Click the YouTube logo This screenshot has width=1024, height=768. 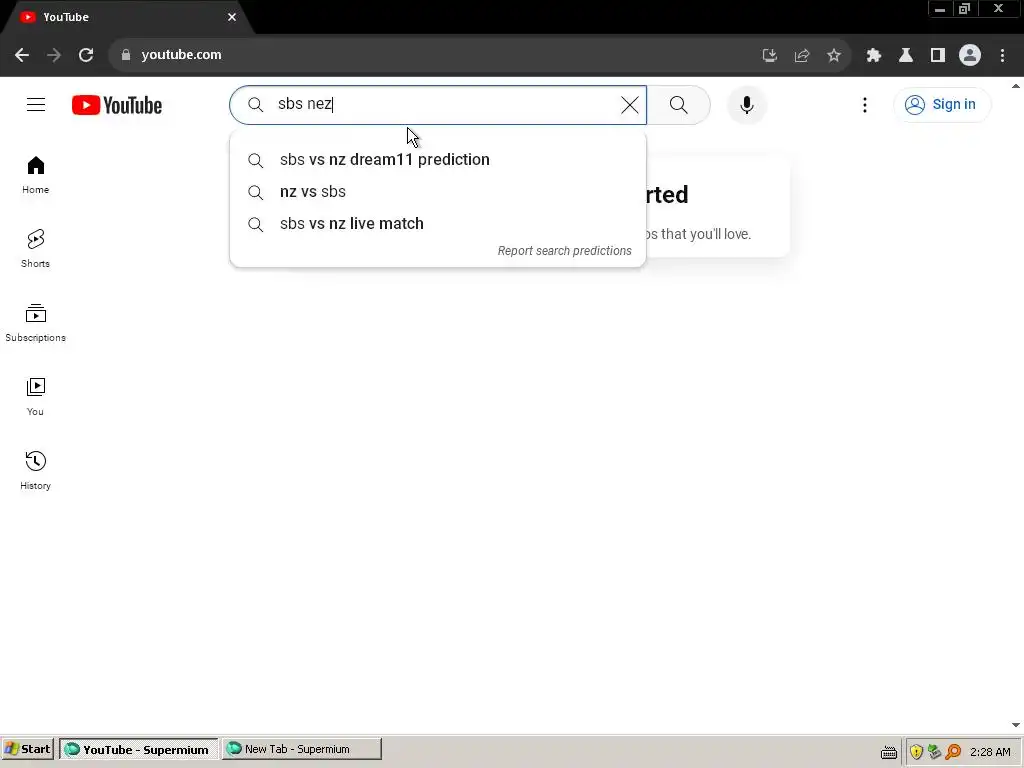[117, 104]
